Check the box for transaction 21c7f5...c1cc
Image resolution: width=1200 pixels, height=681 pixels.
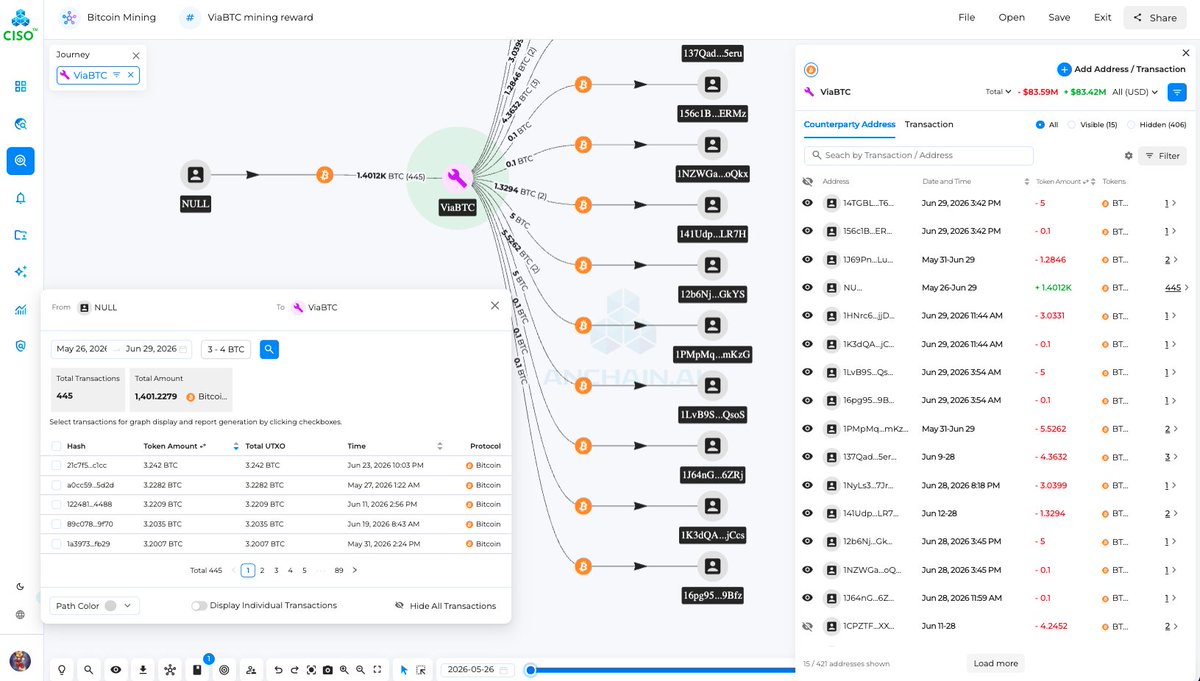tap(57, 465)
